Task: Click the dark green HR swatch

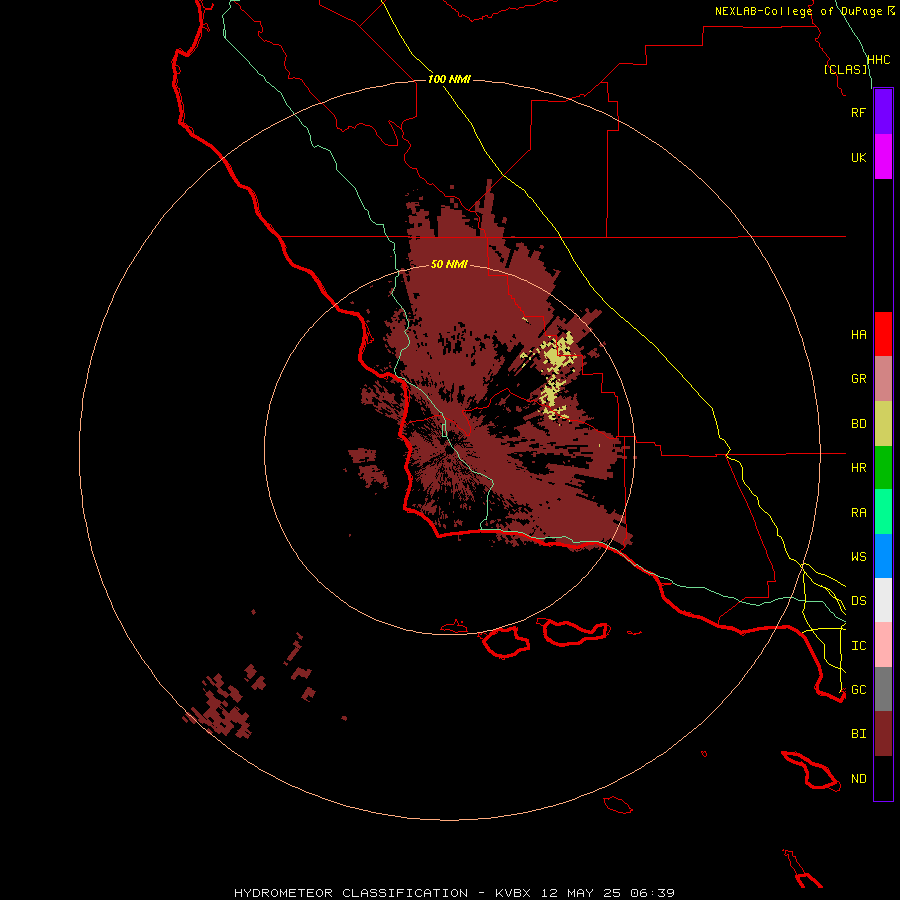Action: pos(883,468)
